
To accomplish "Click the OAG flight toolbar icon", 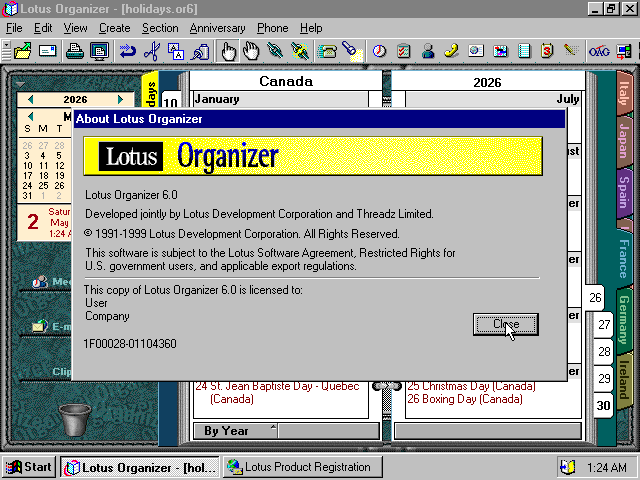I will 599,51.
